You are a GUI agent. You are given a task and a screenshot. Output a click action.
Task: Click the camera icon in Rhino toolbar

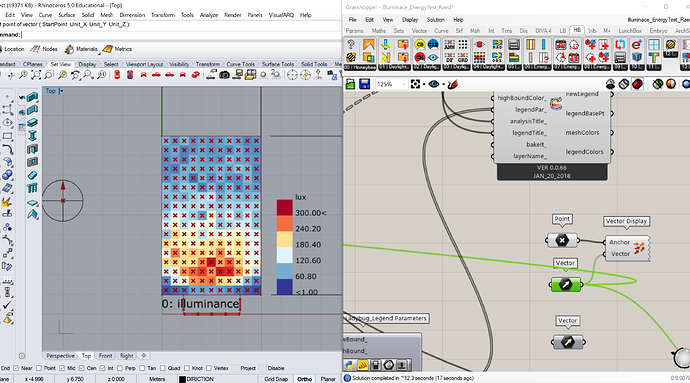224,75
